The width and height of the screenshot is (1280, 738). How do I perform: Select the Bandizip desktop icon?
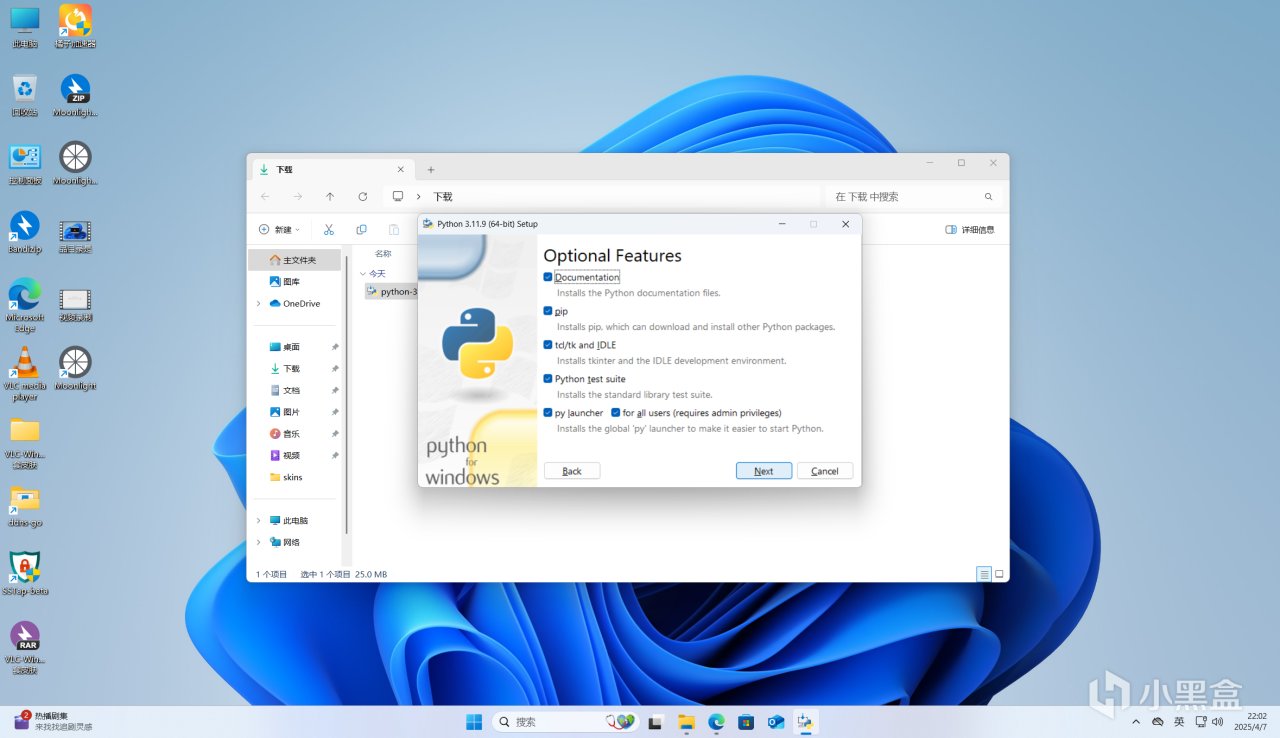[x=25, y=232]
